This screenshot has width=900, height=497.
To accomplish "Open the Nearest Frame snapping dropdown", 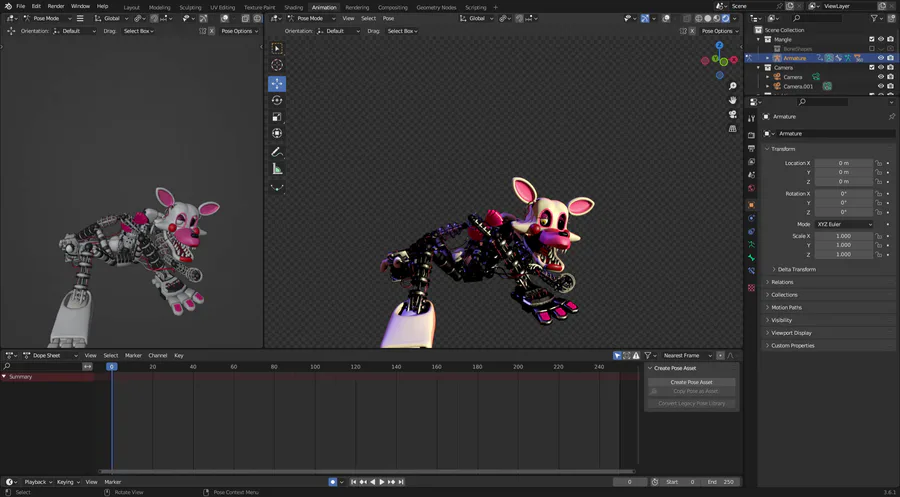I will (x=688, y=355).
